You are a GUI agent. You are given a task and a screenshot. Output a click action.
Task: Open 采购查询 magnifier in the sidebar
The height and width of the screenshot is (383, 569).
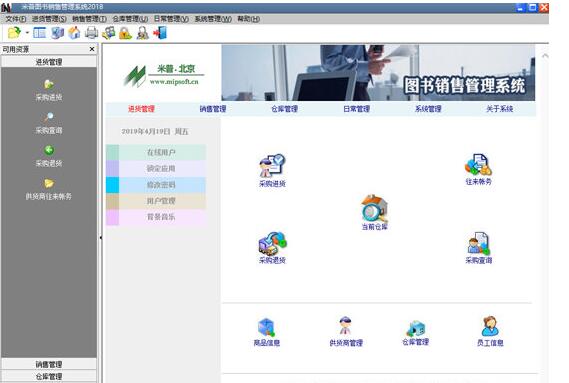pos(49,123)
